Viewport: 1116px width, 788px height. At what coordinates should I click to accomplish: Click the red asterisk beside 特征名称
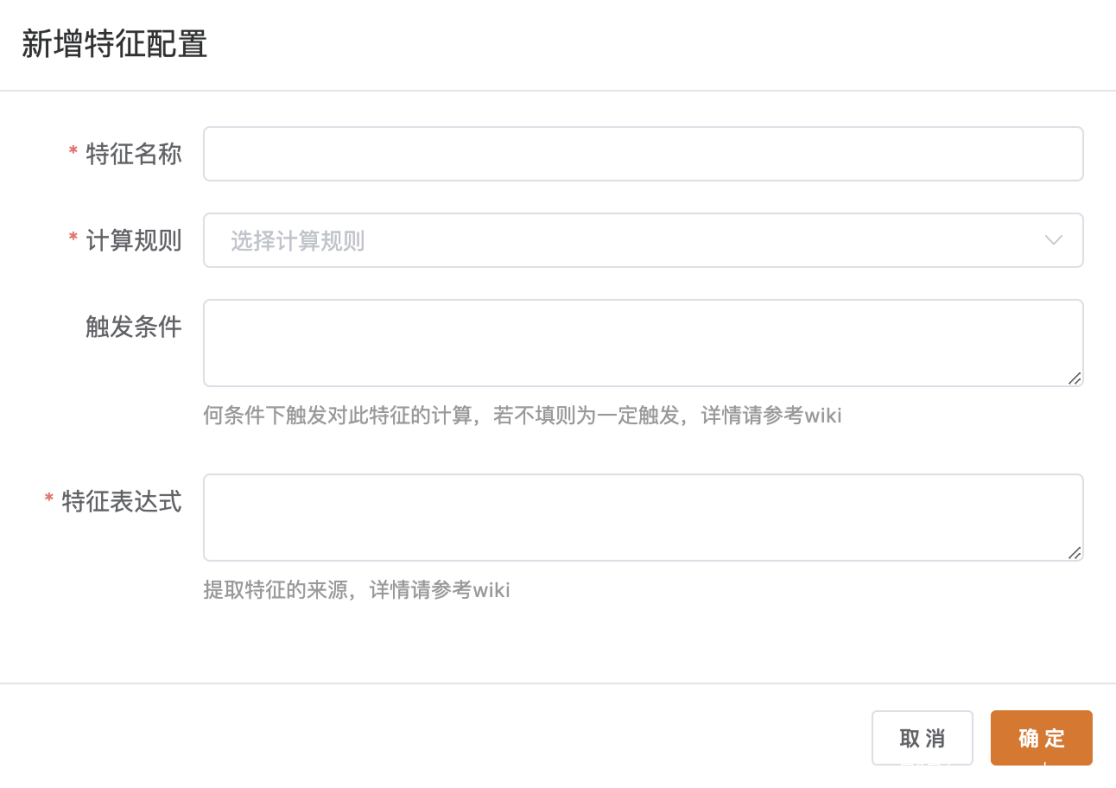click(x=73, y=152)
